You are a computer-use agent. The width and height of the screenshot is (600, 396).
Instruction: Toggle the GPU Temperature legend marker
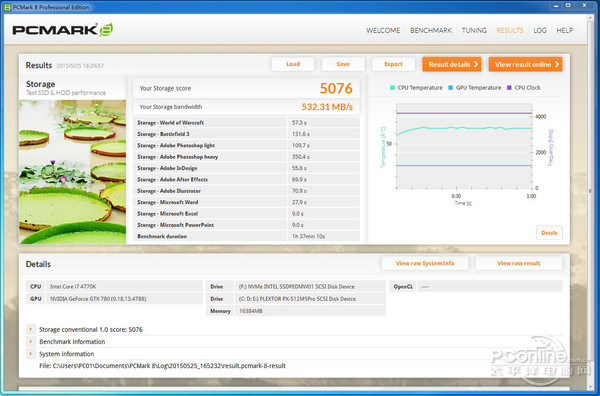click(x=450, y=88)
